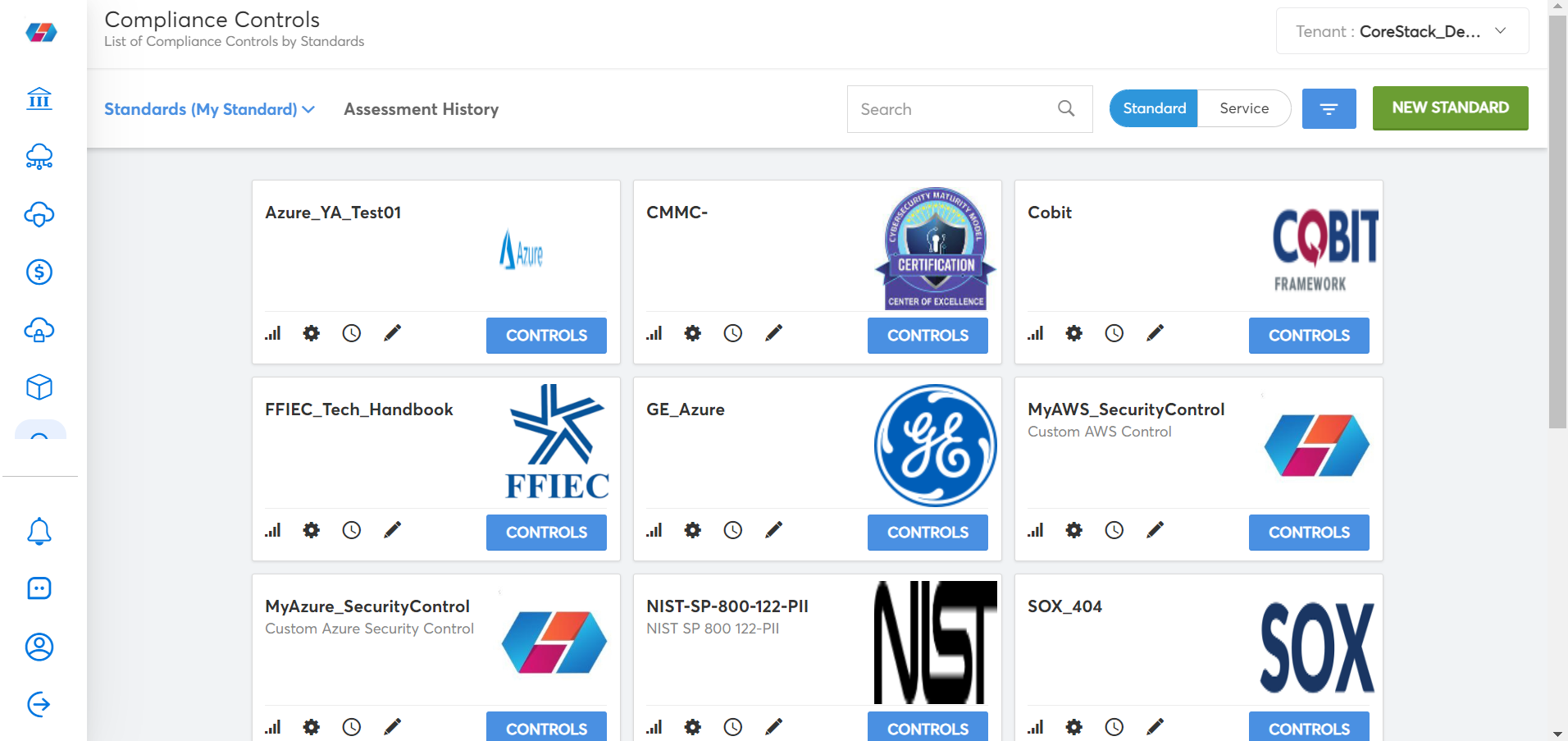Screen dimensions: 1568x741
Task: Click the search magnifier icon
Action: click(x=1066, y=108)
